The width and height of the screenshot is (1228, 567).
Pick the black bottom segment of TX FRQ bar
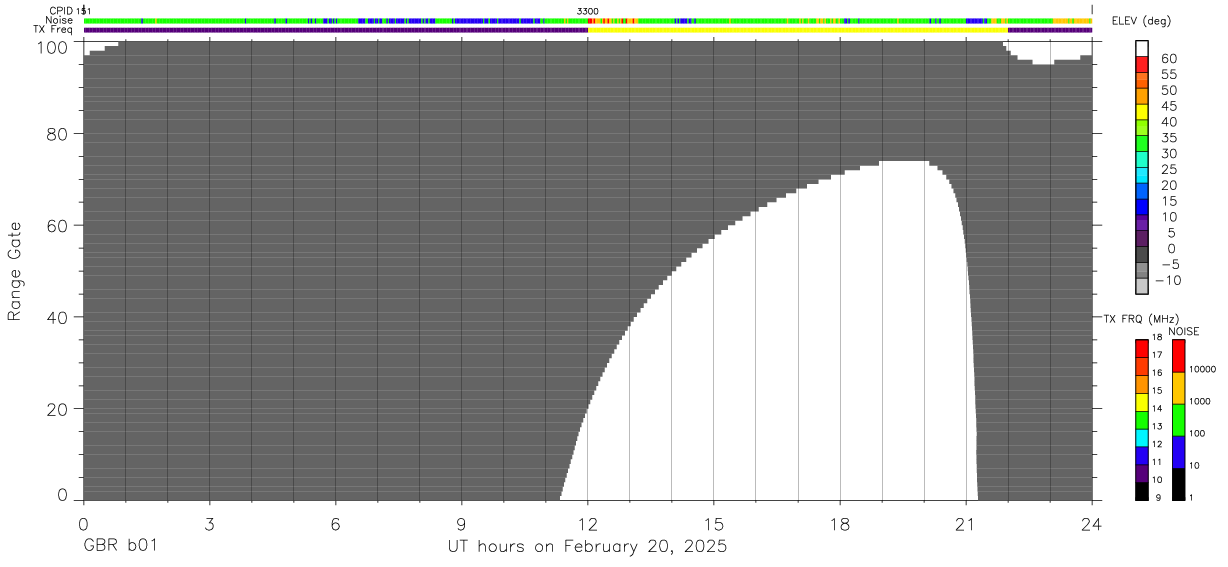[1142, 491]
